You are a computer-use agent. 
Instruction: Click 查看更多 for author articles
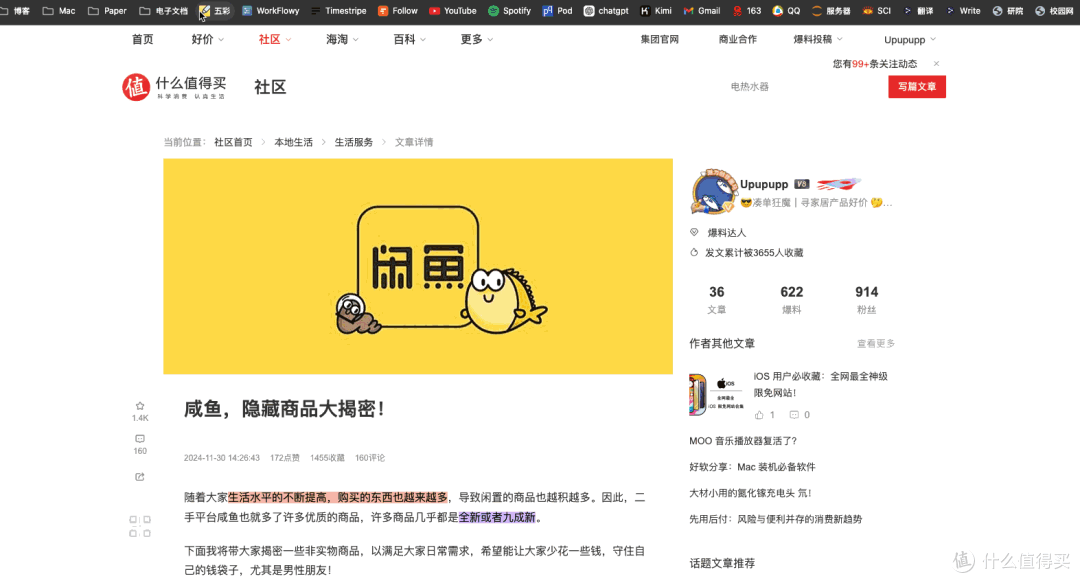tap(875, 343)
